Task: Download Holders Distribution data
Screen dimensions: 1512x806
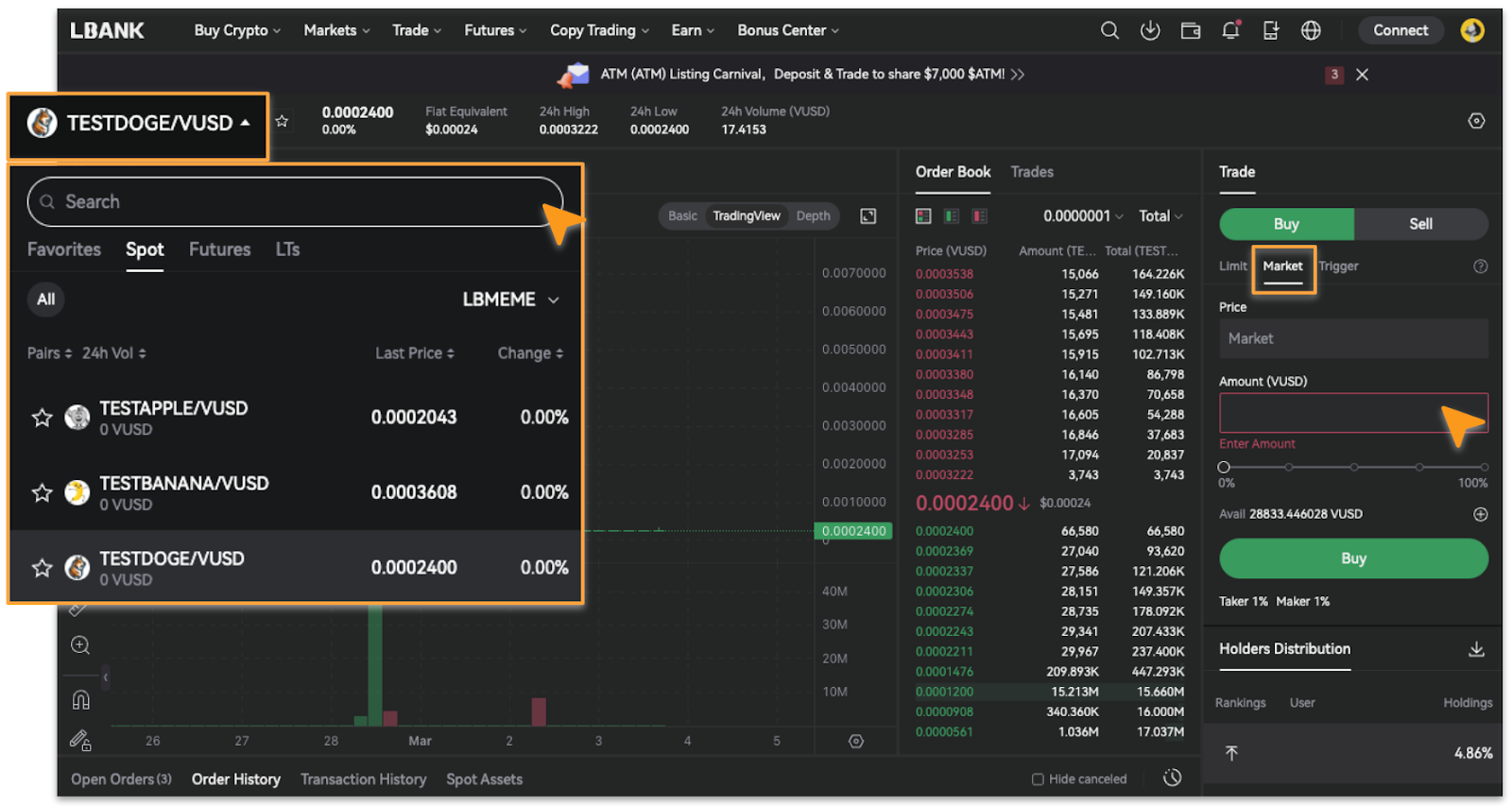Action: 1476,649
